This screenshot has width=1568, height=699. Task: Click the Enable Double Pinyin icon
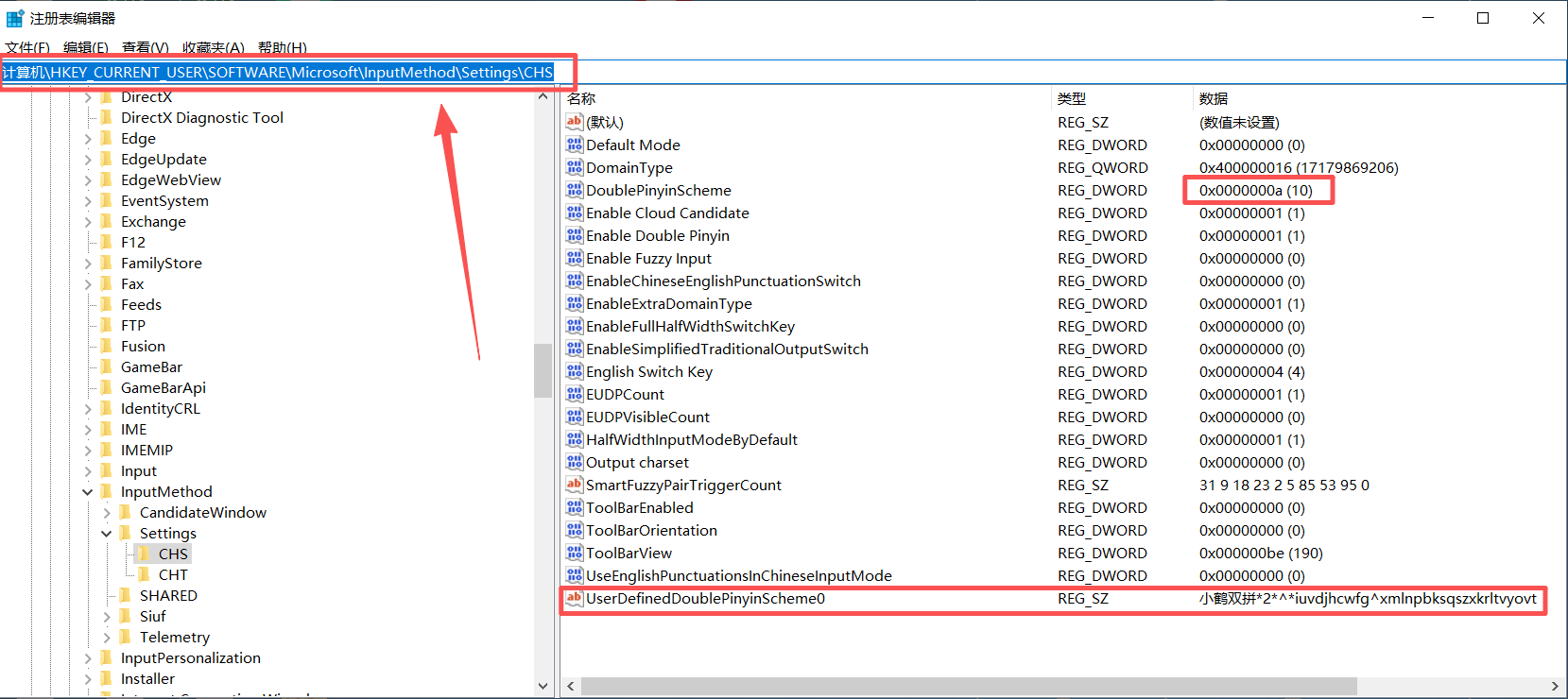click(575, 235)
